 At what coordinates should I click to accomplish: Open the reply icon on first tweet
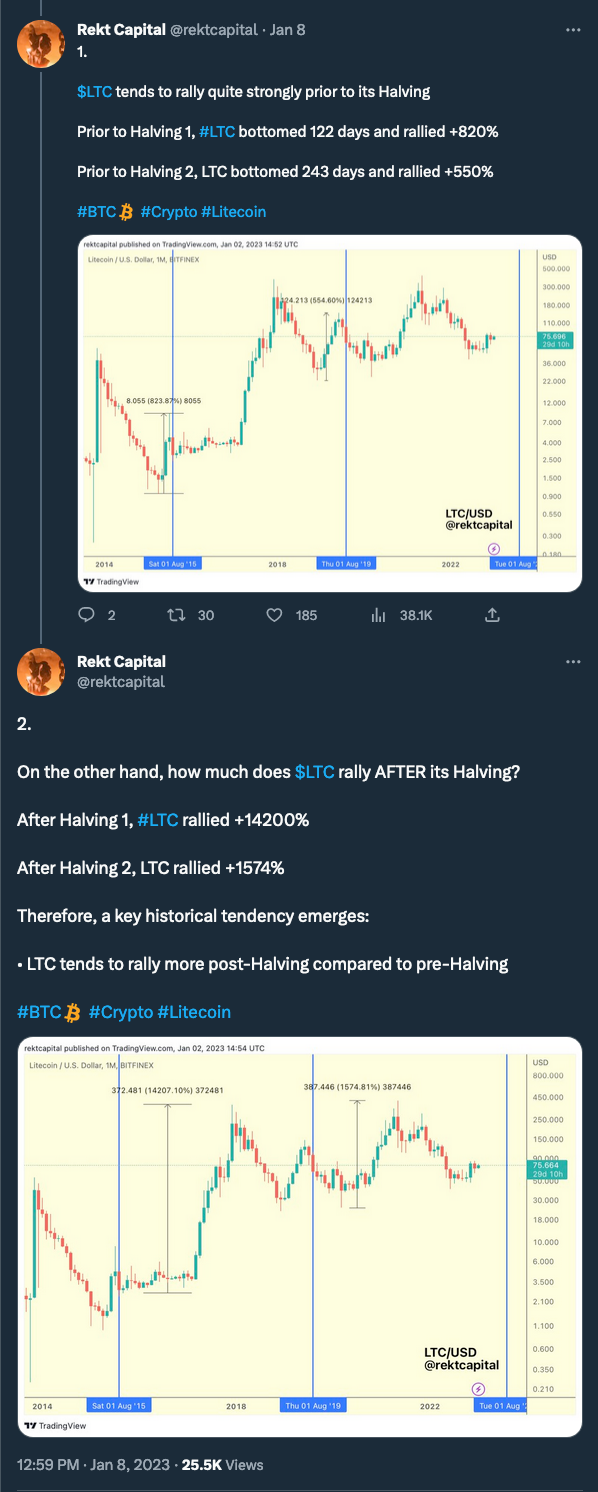[x=86, y=615]
